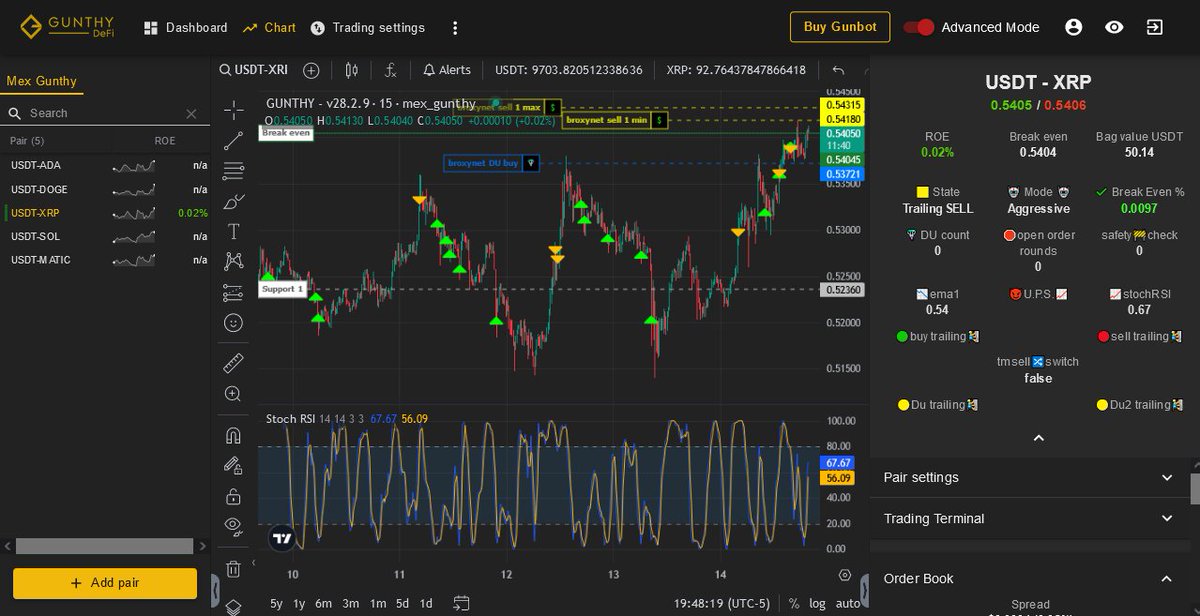
Task: Activate the zoom in tool
Action: 233,394
